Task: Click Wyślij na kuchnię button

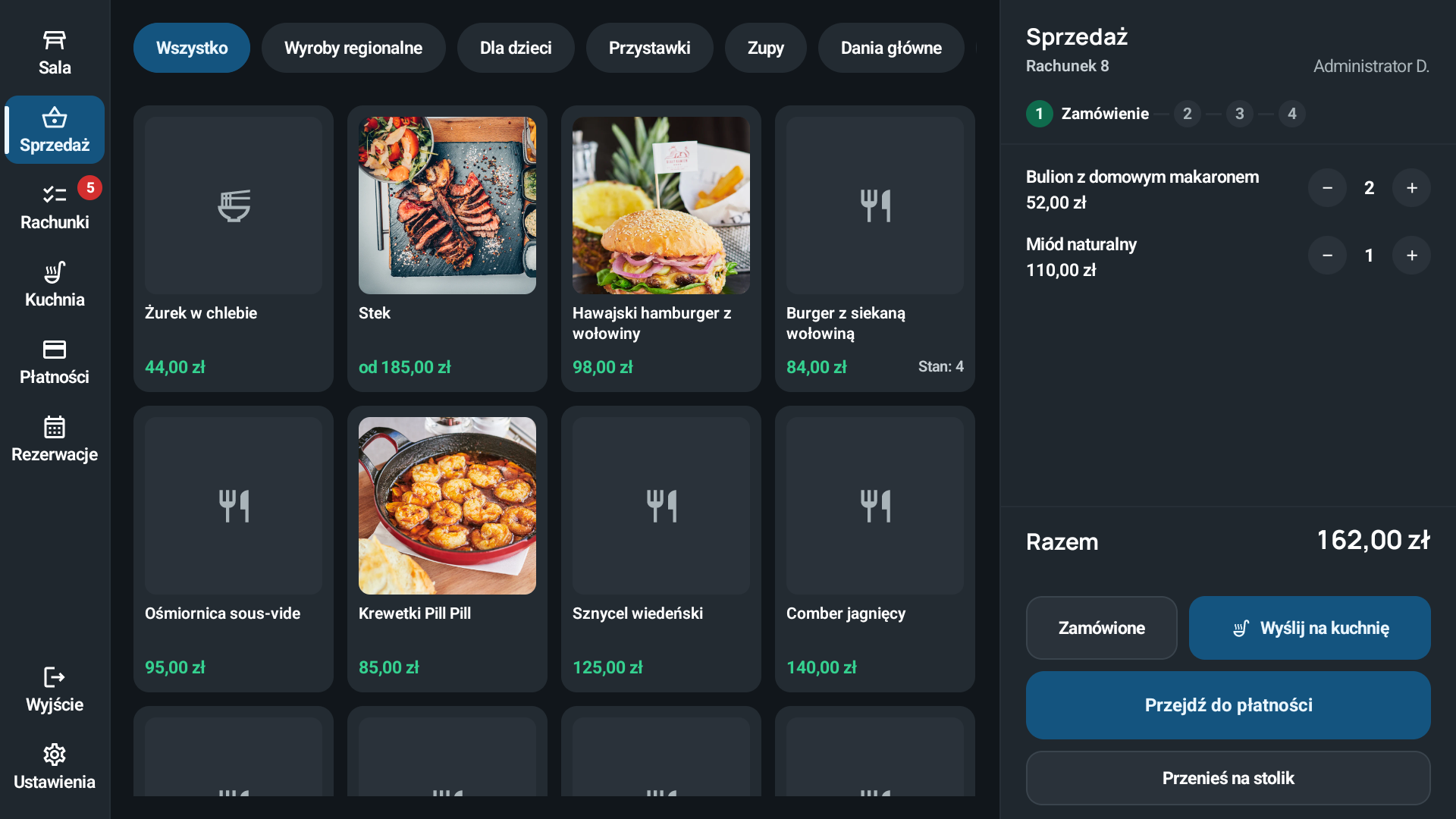Action: pos(1310,628)
